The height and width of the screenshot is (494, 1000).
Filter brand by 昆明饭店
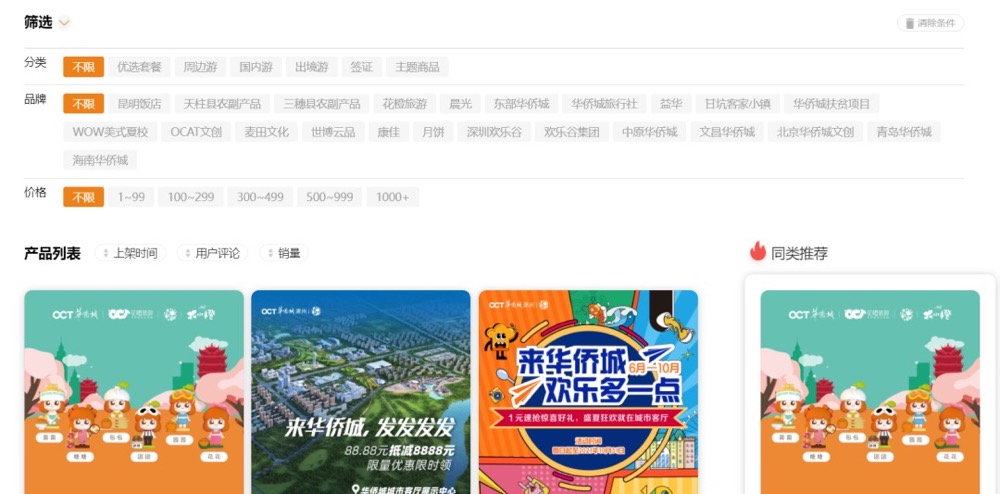click(139, 103)
